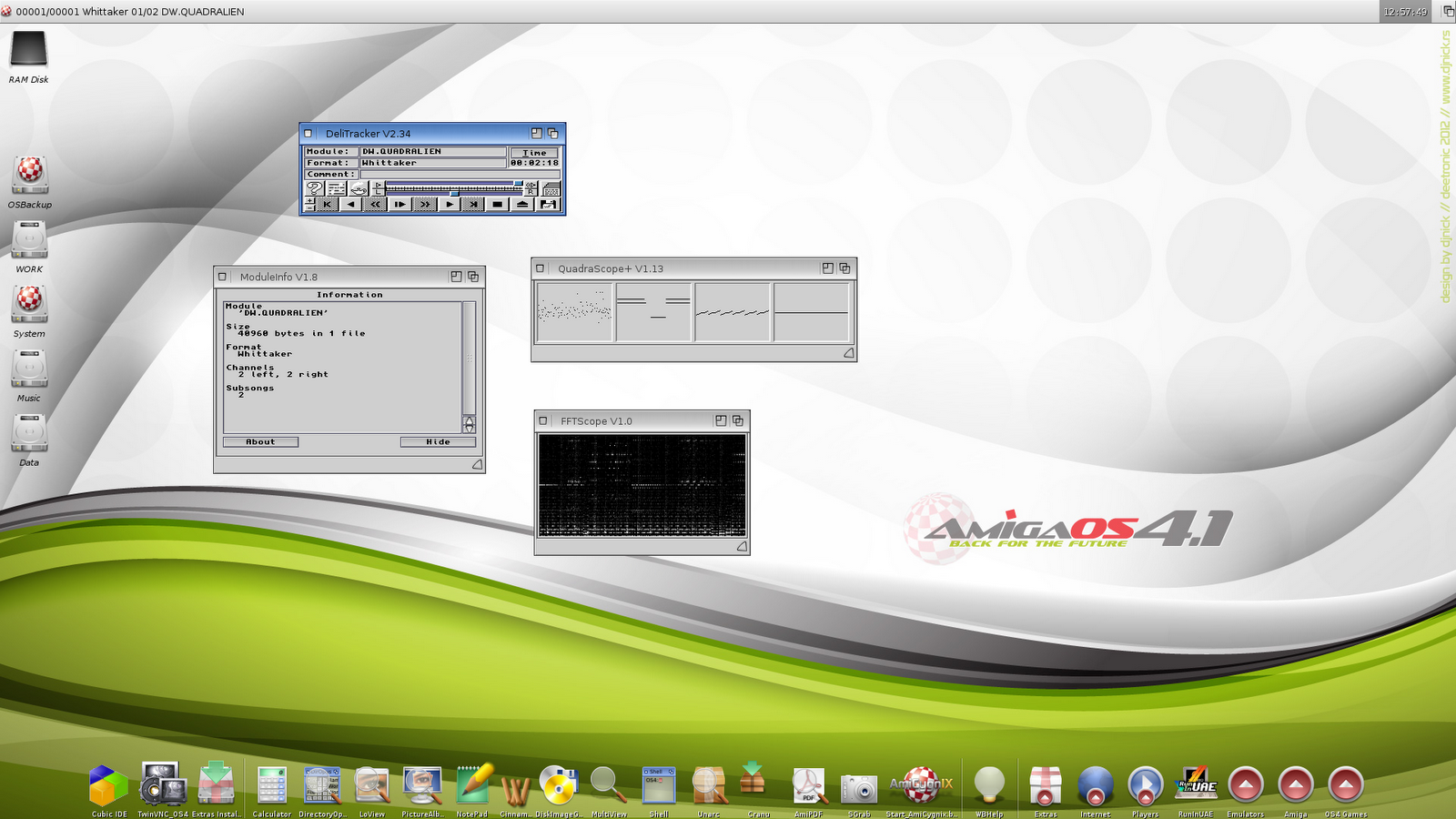Open the System drive icon
The width and height of the screenshot is (1456, 819).
[29, 304]
